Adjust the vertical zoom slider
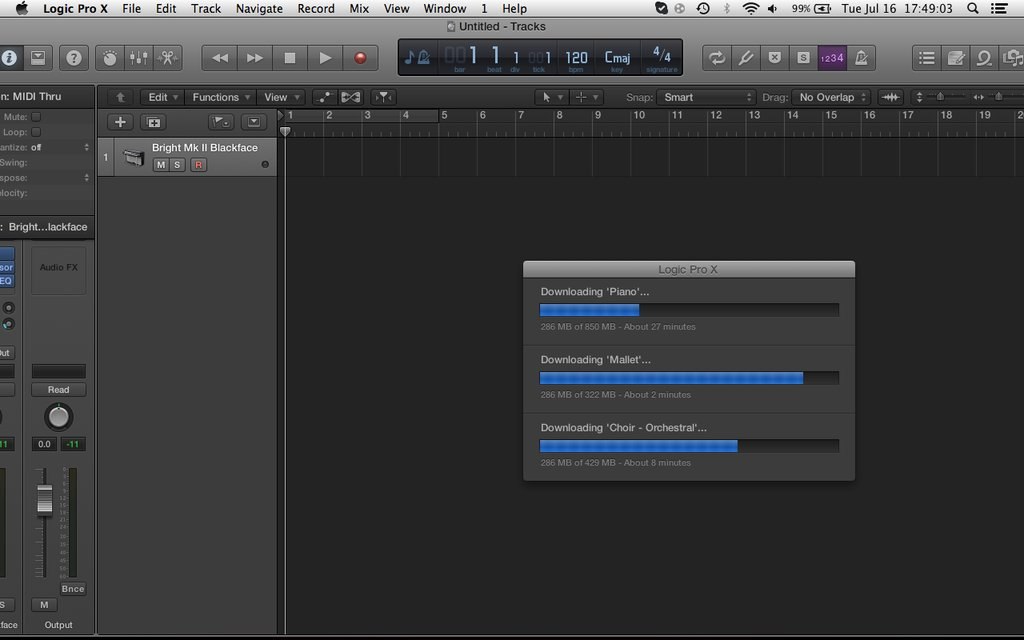 tap(940, 97)
